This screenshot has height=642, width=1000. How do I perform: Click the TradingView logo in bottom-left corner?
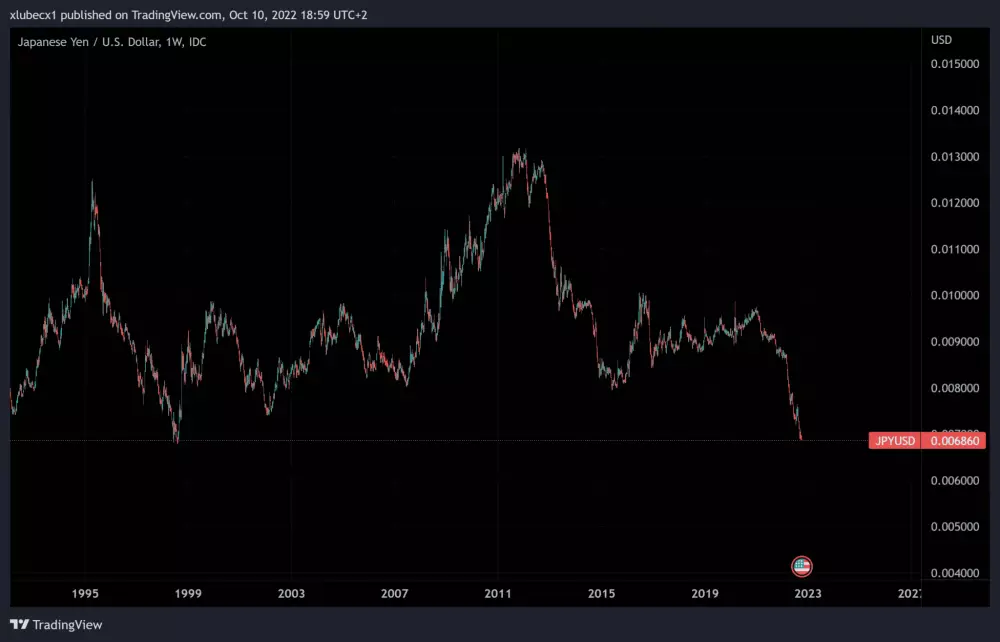55,624
